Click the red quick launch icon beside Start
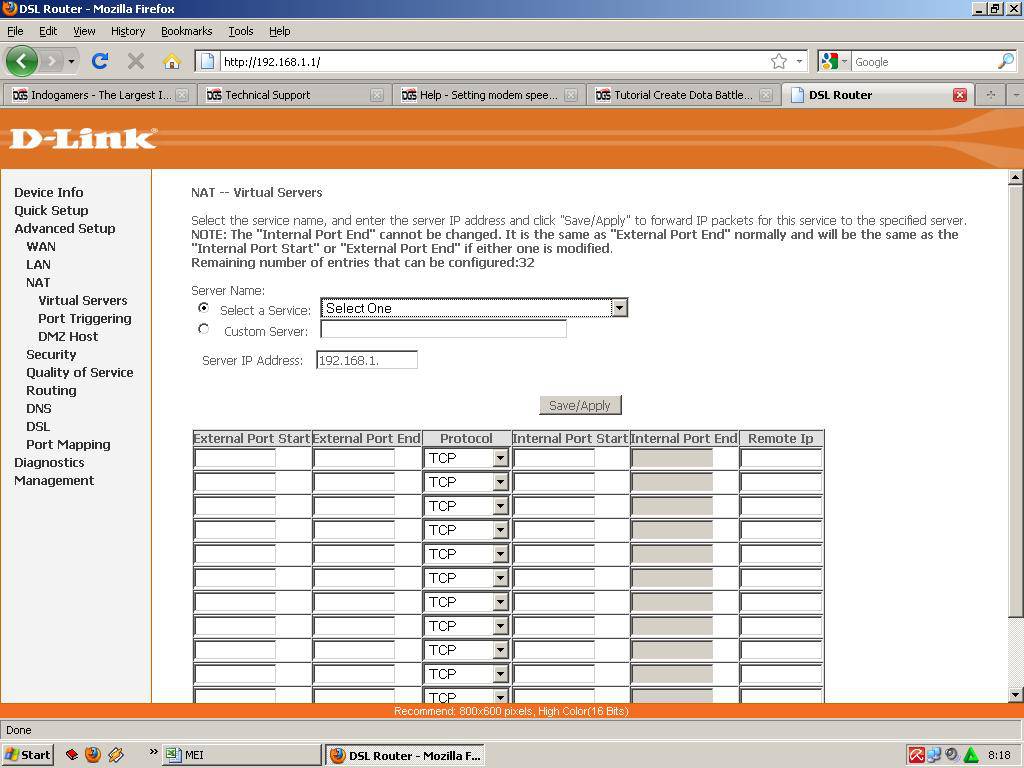This screenshot has height=768, width=1024. click(71, 755)
